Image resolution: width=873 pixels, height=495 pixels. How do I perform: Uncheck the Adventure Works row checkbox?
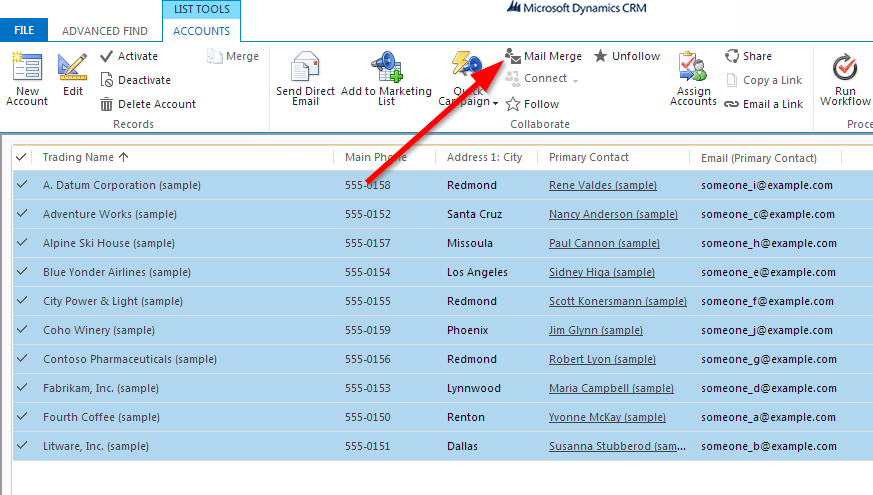[22, 213]
